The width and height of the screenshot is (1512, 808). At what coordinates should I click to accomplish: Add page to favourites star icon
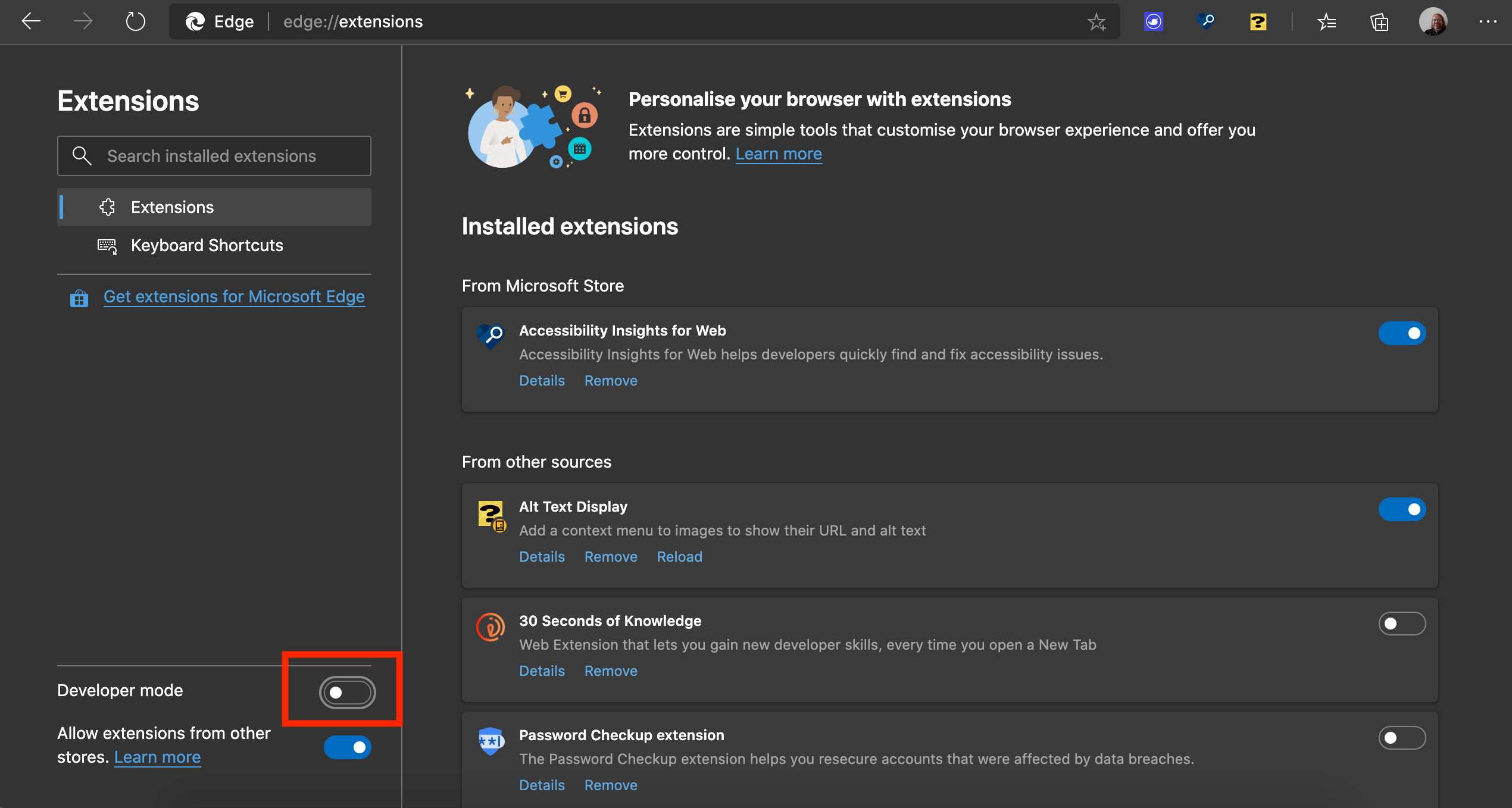(1096, 22)
